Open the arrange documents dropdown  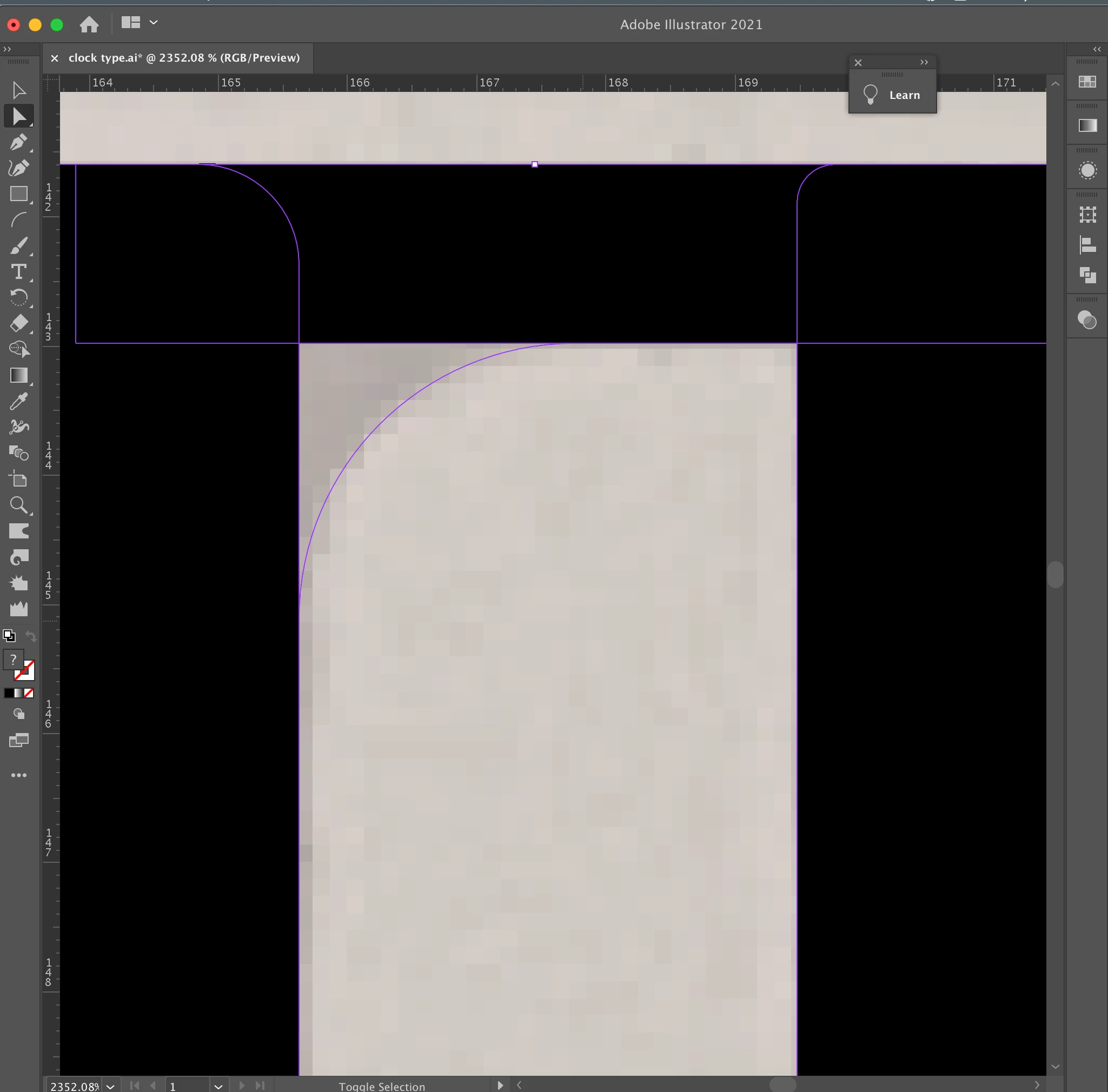(x=153, y=22)
